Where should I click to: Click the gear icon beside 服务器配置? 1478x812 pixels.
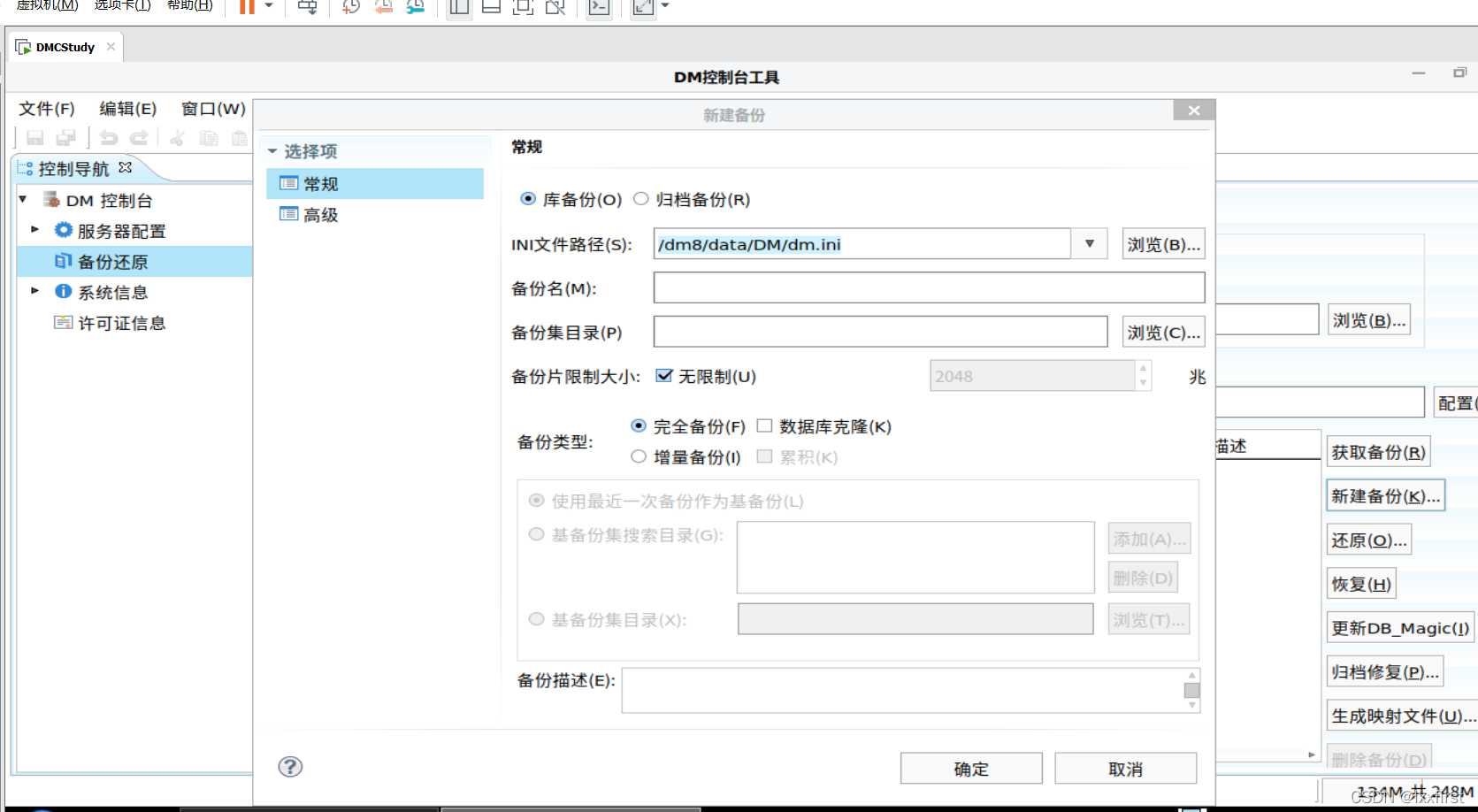[x=63, y=230]
